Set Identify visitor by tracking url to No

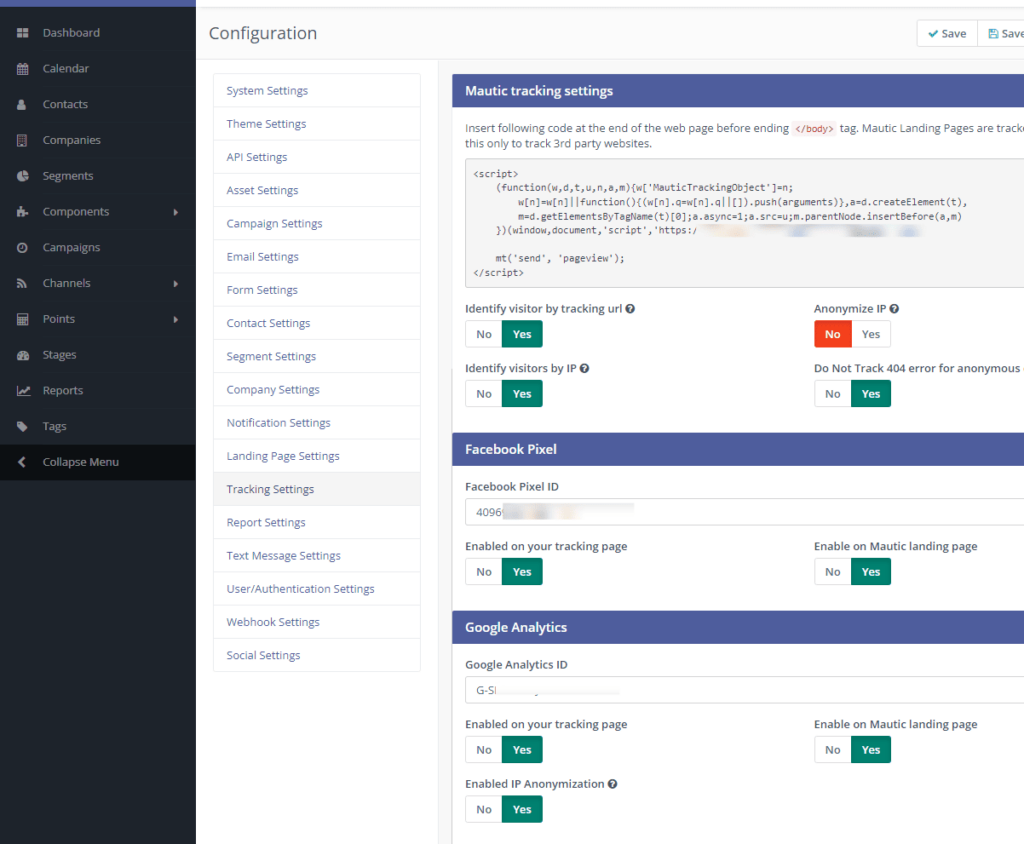tap(484, 334)
